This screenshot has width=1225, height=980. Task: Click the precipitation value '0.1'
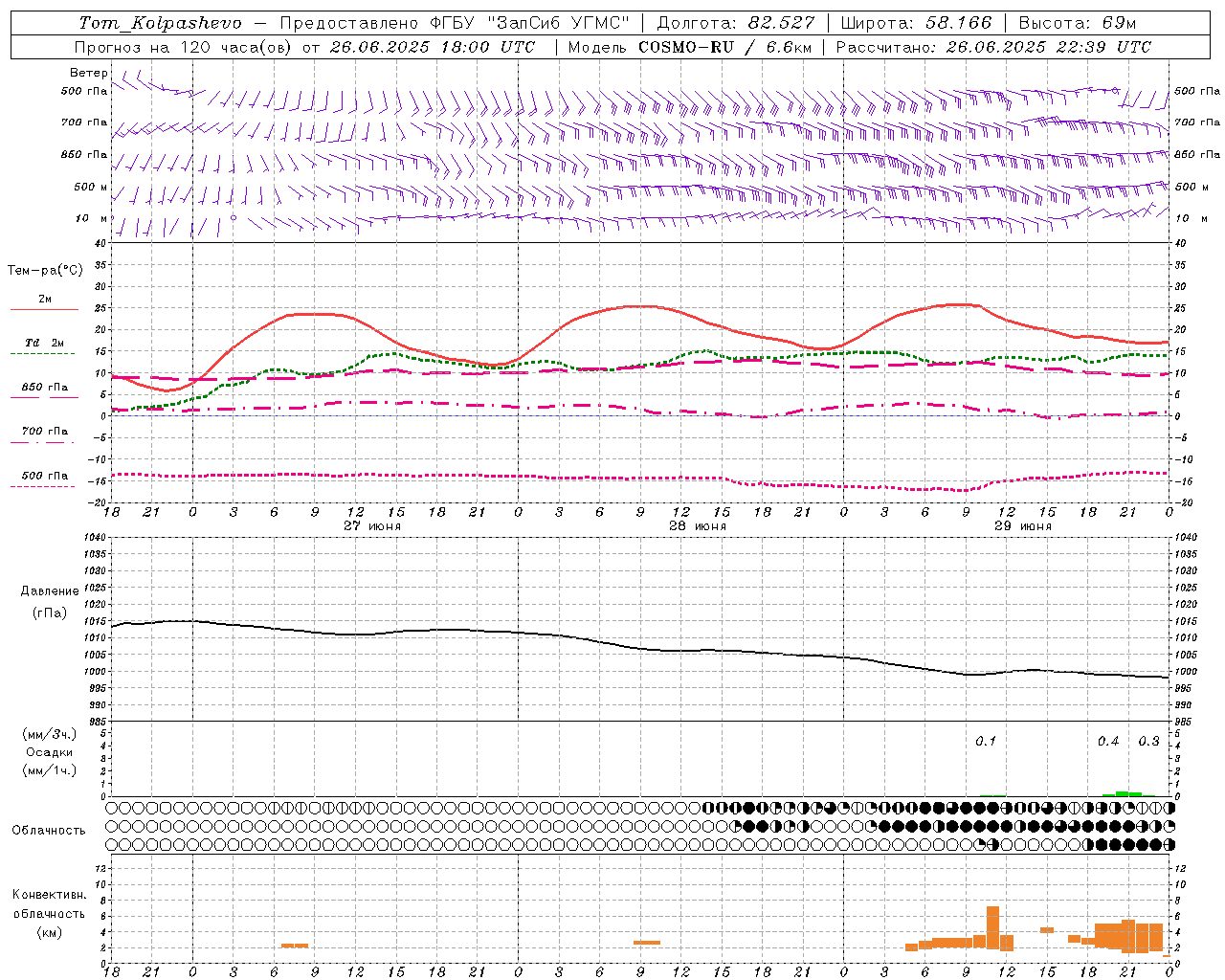986,742
